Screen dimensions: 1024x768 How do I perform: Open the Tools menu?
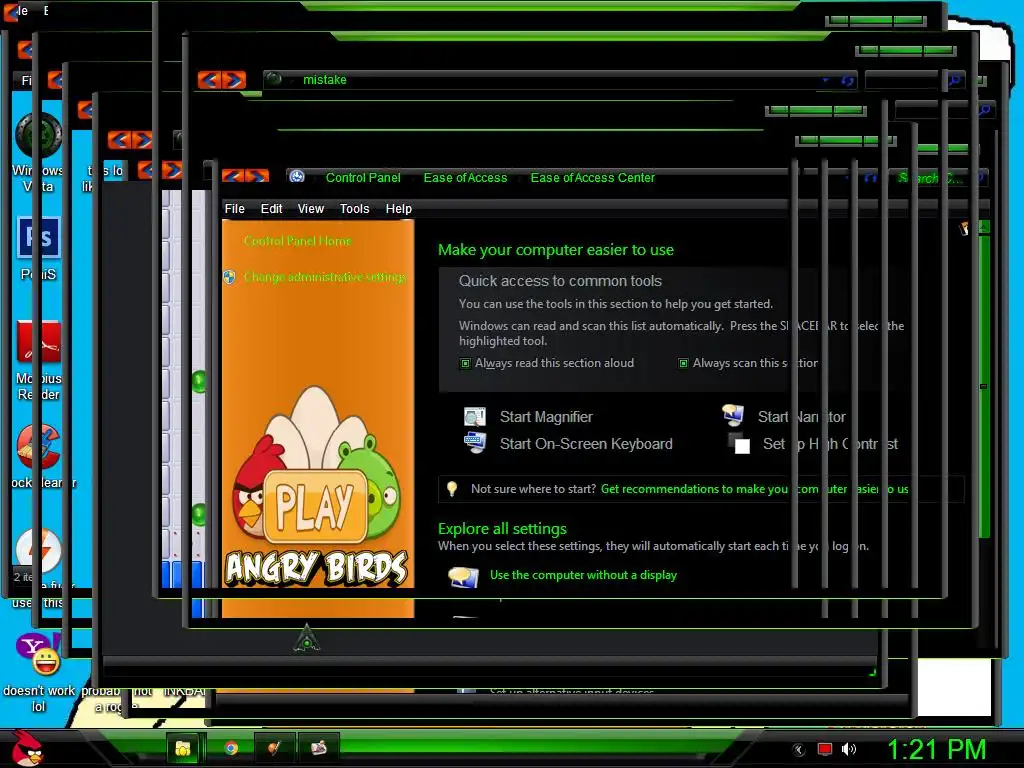tap(355, 208)
